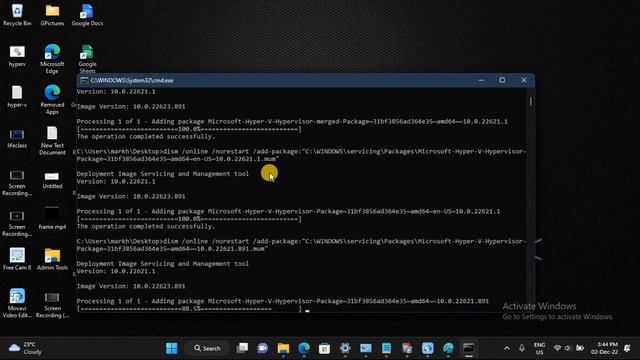Click the 88.5% progress bar line
640x360 pixels.
[x=189, y=309]
